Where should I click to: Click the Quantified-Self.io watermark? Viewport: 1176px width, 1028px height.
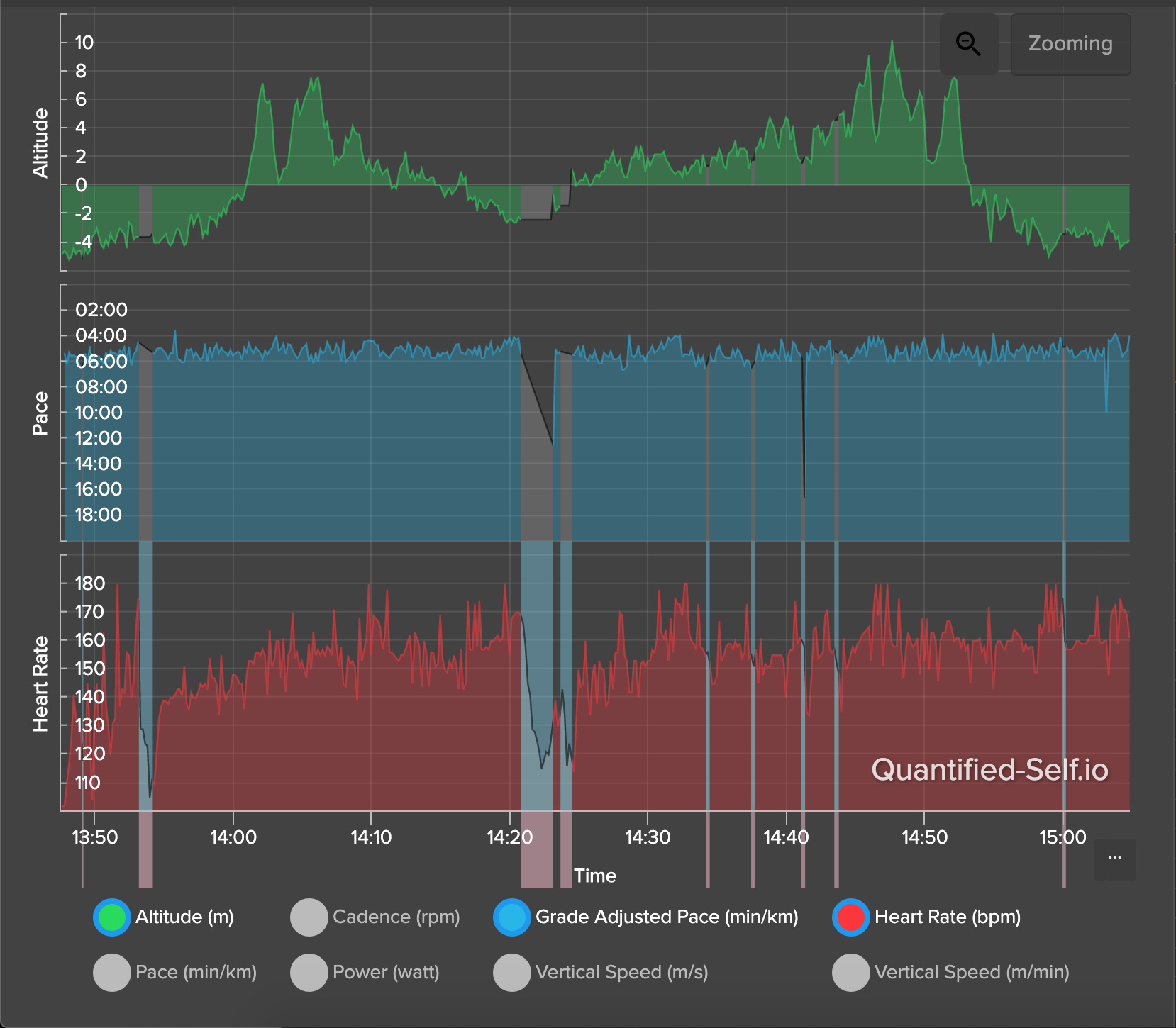pos(990,770)
